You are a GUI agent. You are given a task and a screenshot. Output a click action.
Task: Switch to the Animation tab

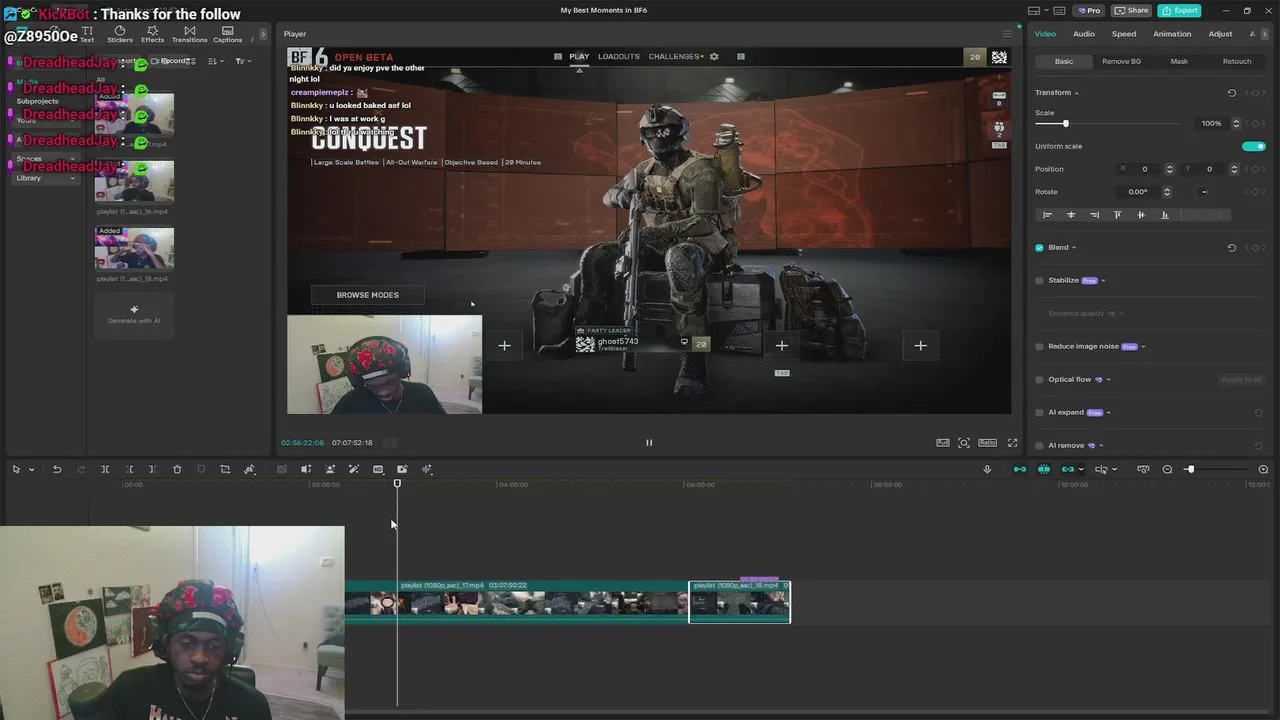pos(1172,34)
